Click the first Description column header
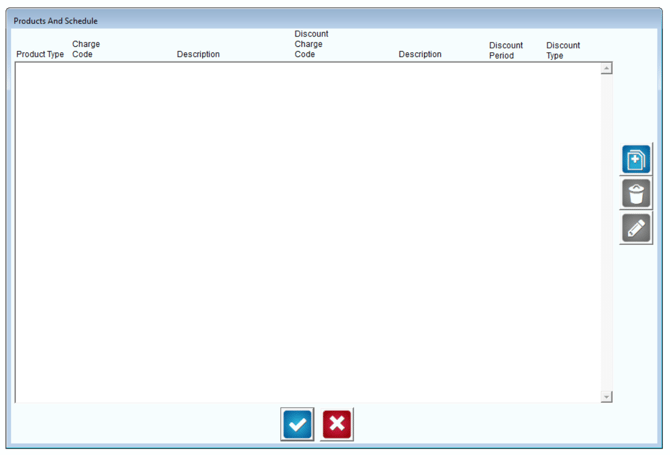670x455 pixels. (x=198, y=54)
